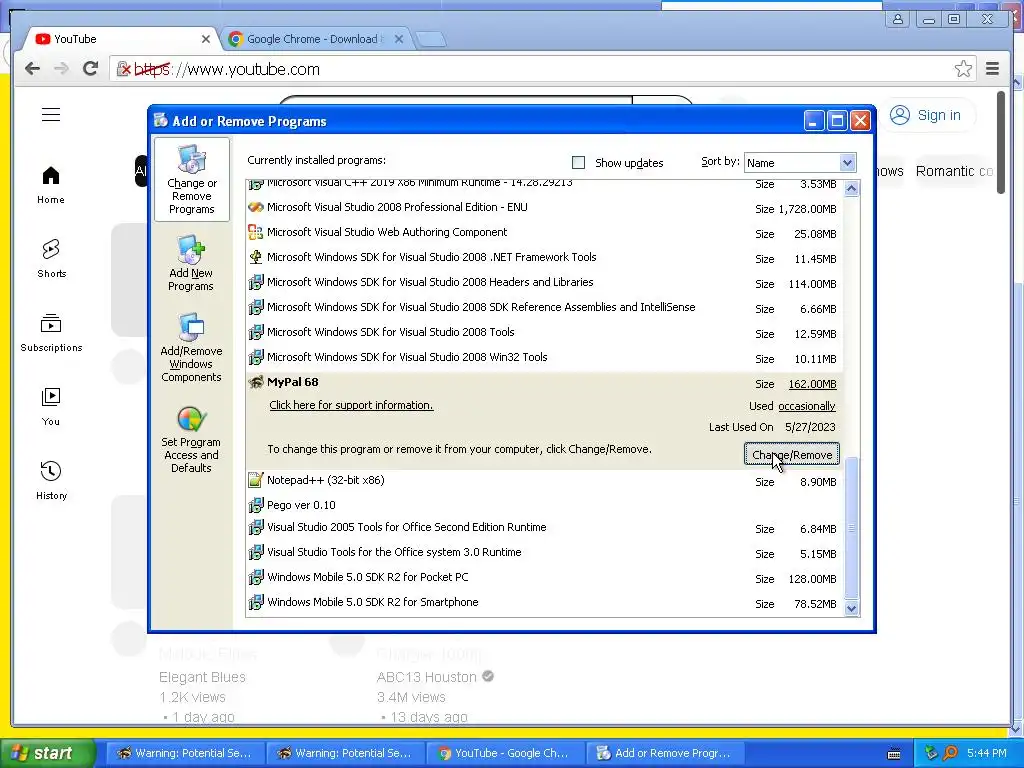Screen dimensions: 1024x768
Task: Click Windows Mobile 5.0 Smartphone icon
Action: (256, 602)
